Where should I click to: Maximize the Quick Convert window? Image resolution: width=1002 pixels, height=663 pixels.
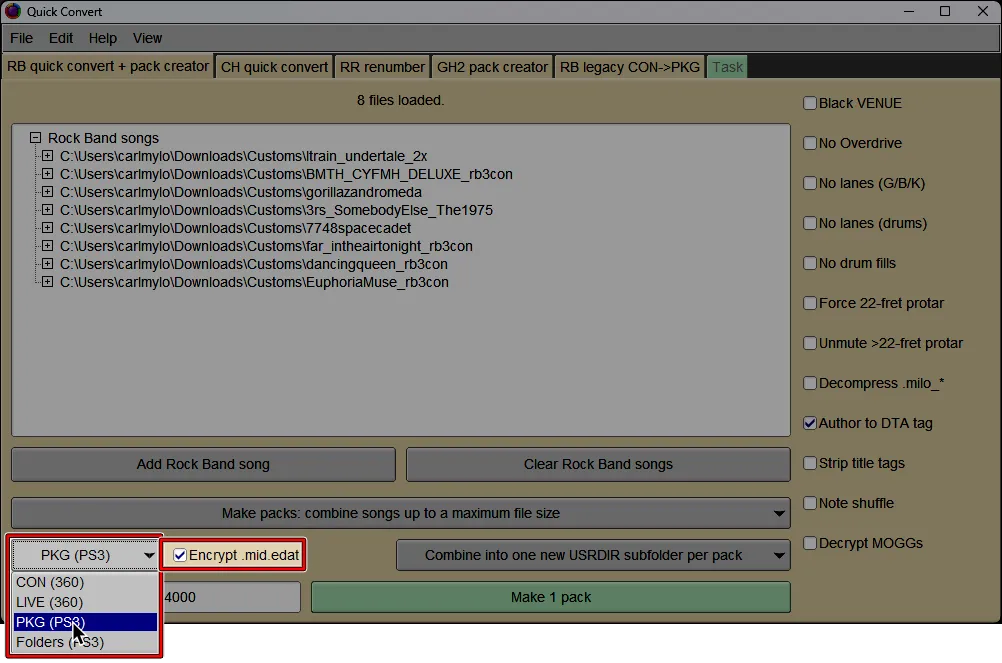click(x=945, y=11)
